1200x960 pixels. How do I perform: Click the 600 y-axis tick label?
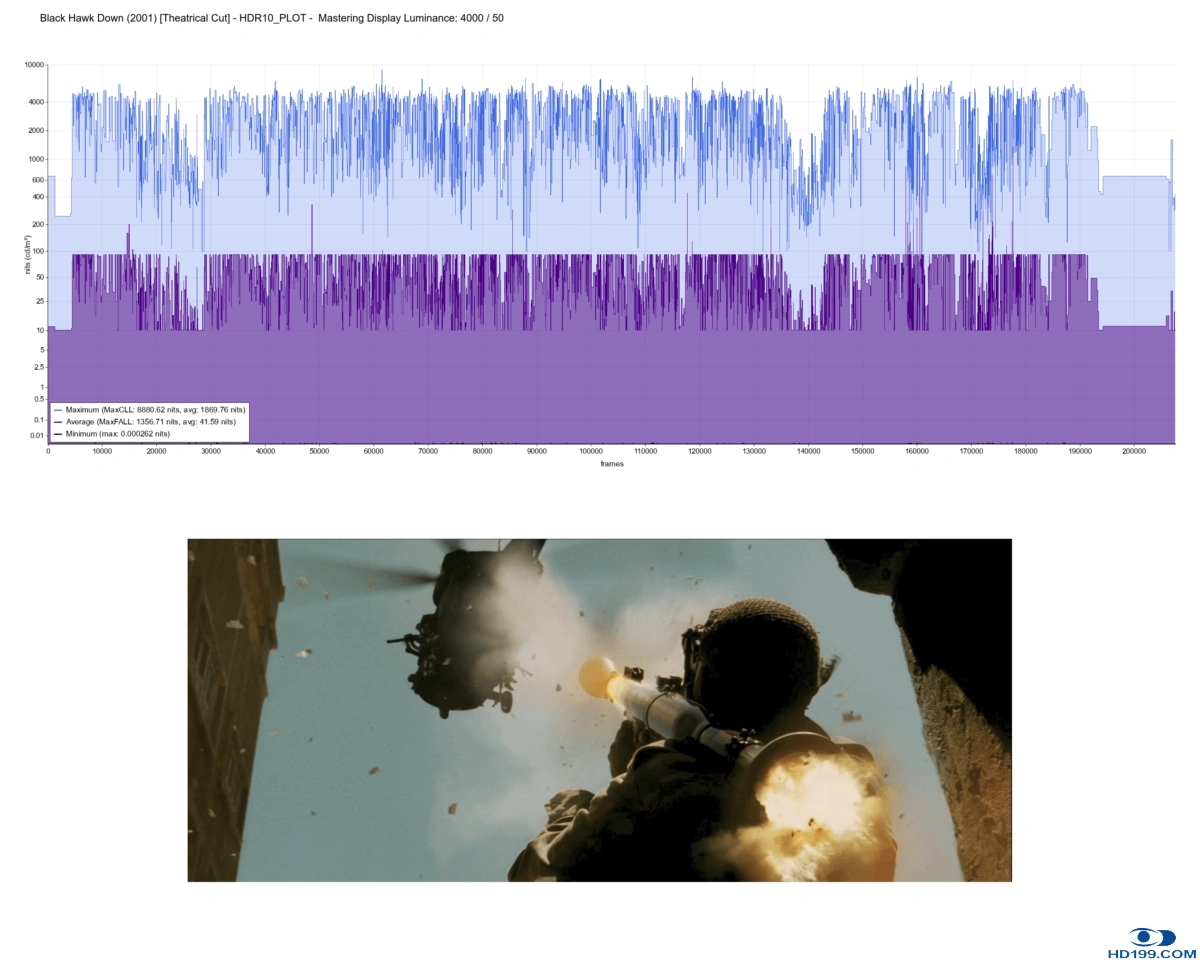pyautogui.click(x=38, y=180)
